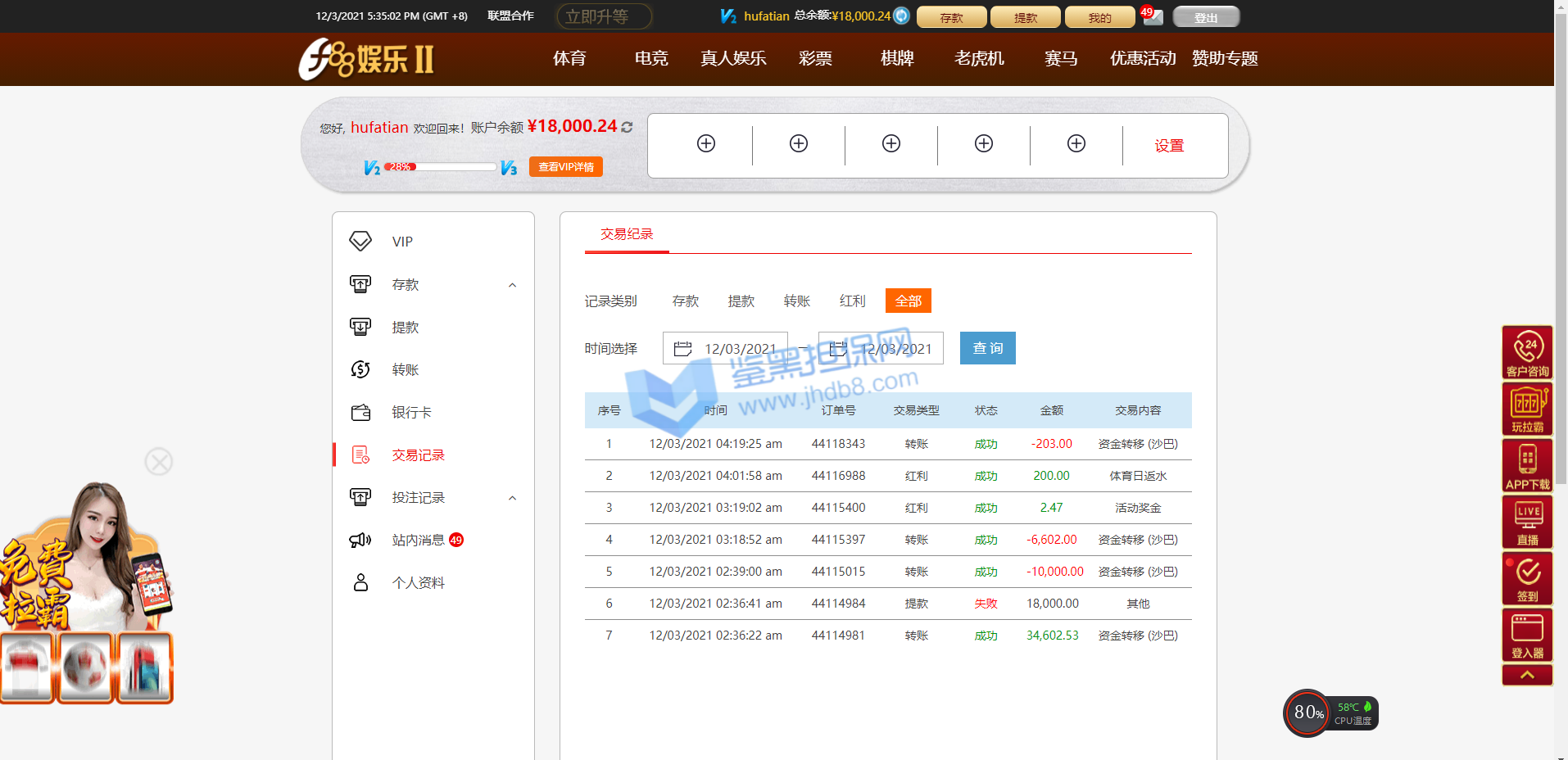1568x760 pixels.
Task: Click the daily check-in icon
Action: coord(1527,578)
